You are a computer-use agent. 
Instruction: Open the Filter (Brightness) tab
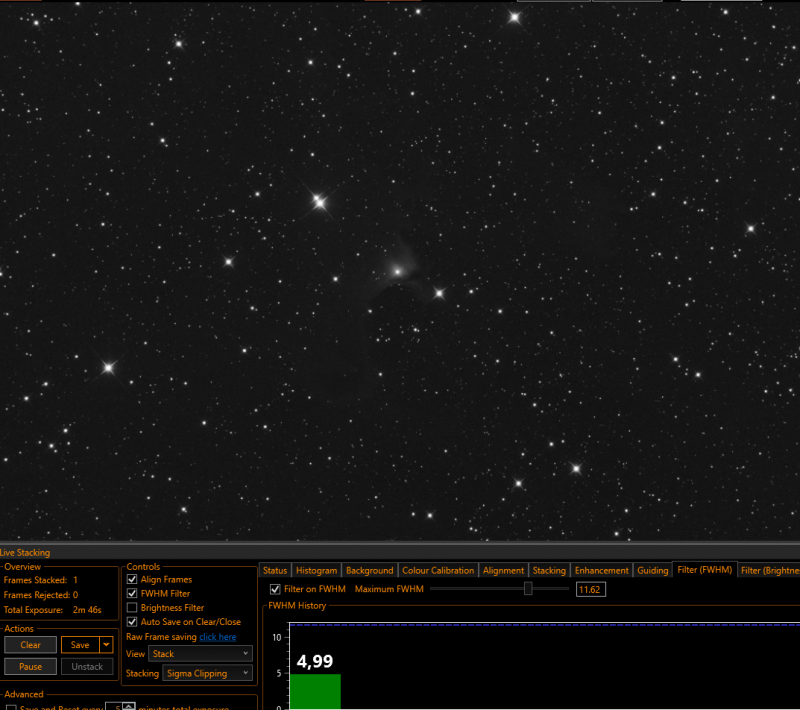769,570
